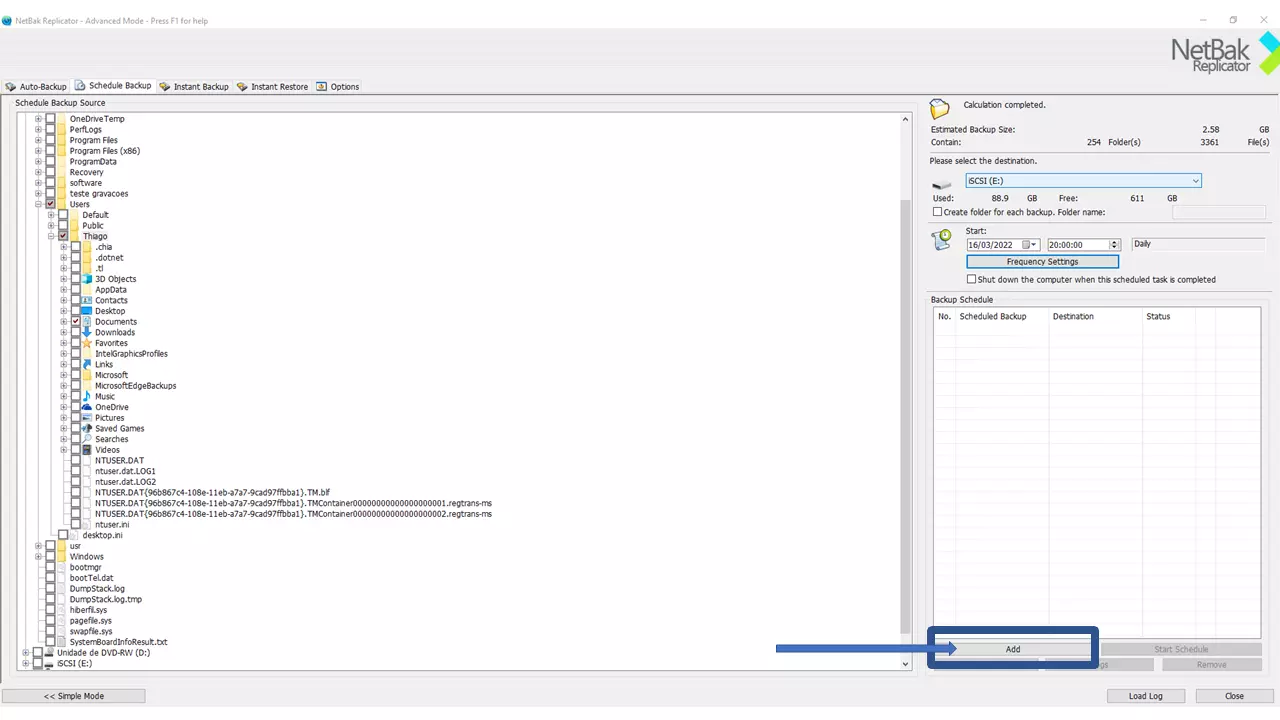Expand the Windows folder node
1280x720 pixels.
tap(38, 557)
